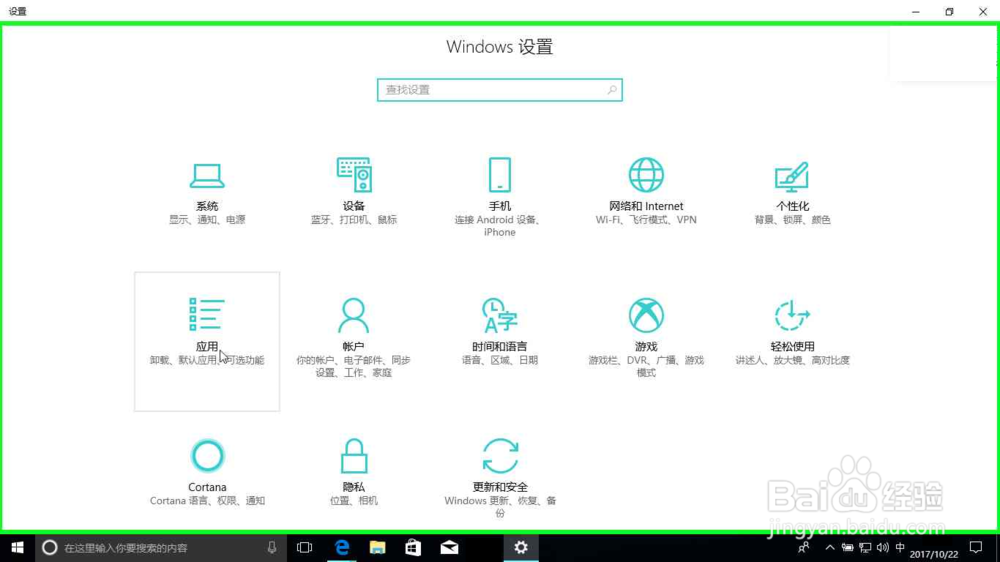
Task: Click the Cortana 语言、权限、通知 description
Action: tap(207, 501)
